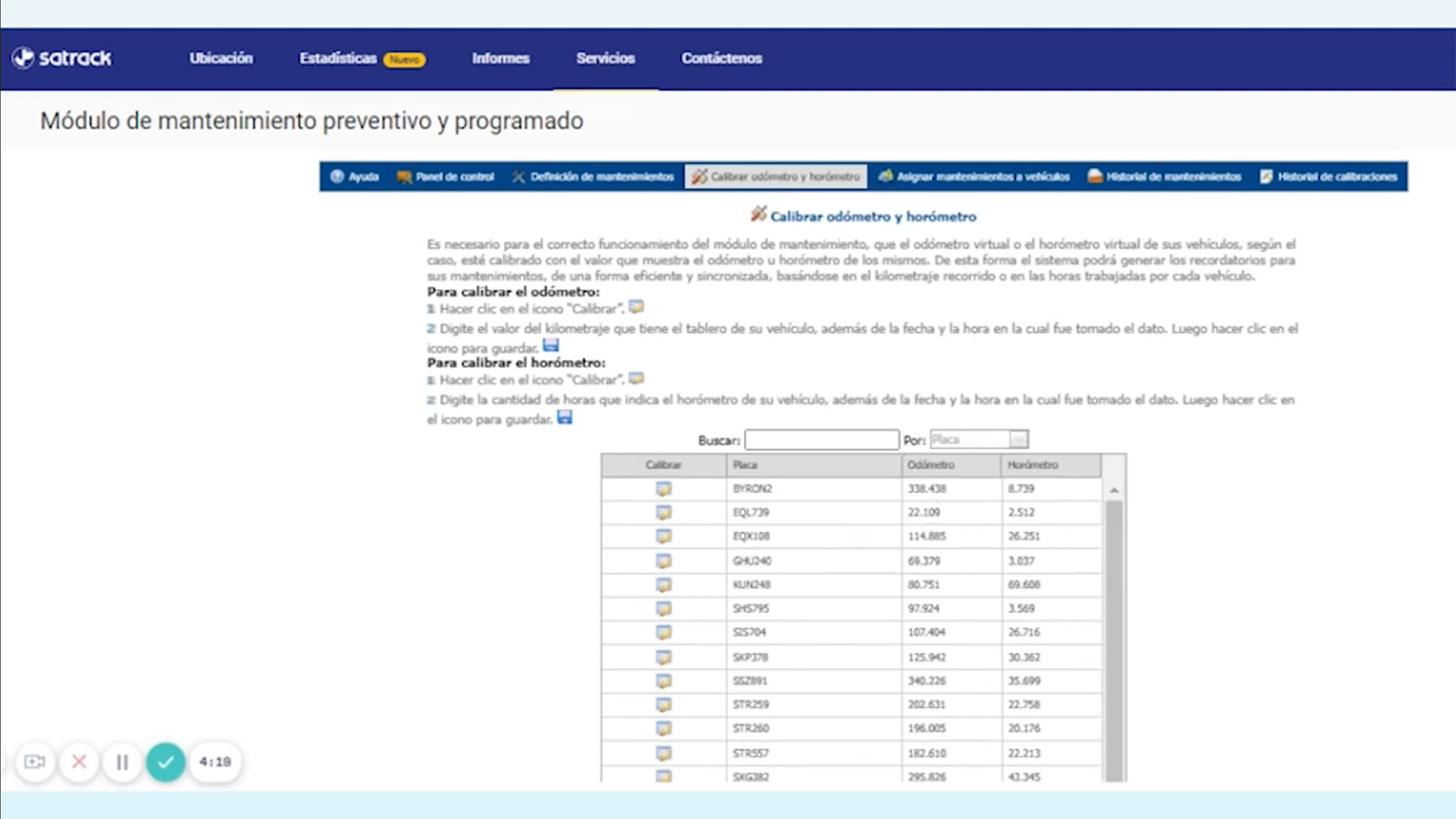Calibrate vehicle STR259 via its row icon
This screenshot has width=1456, height=819.
coord(663,705)
